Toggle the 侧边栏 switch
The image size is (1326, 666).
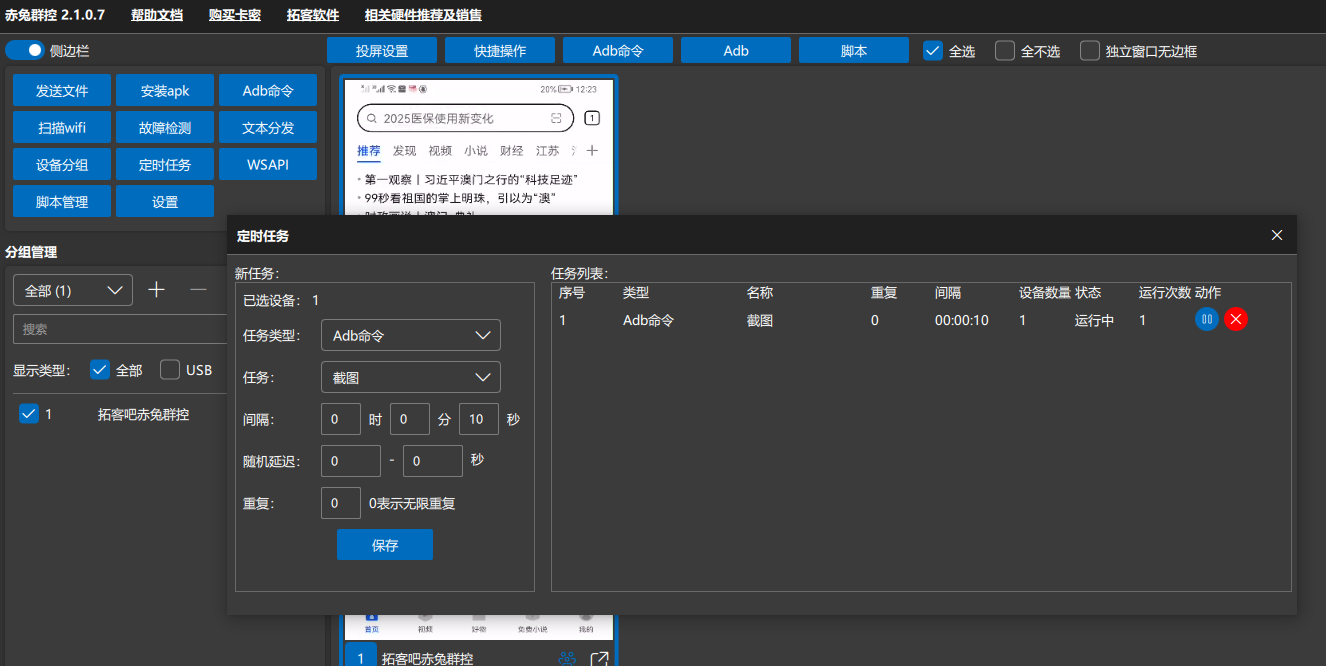[x=24, y=48]
